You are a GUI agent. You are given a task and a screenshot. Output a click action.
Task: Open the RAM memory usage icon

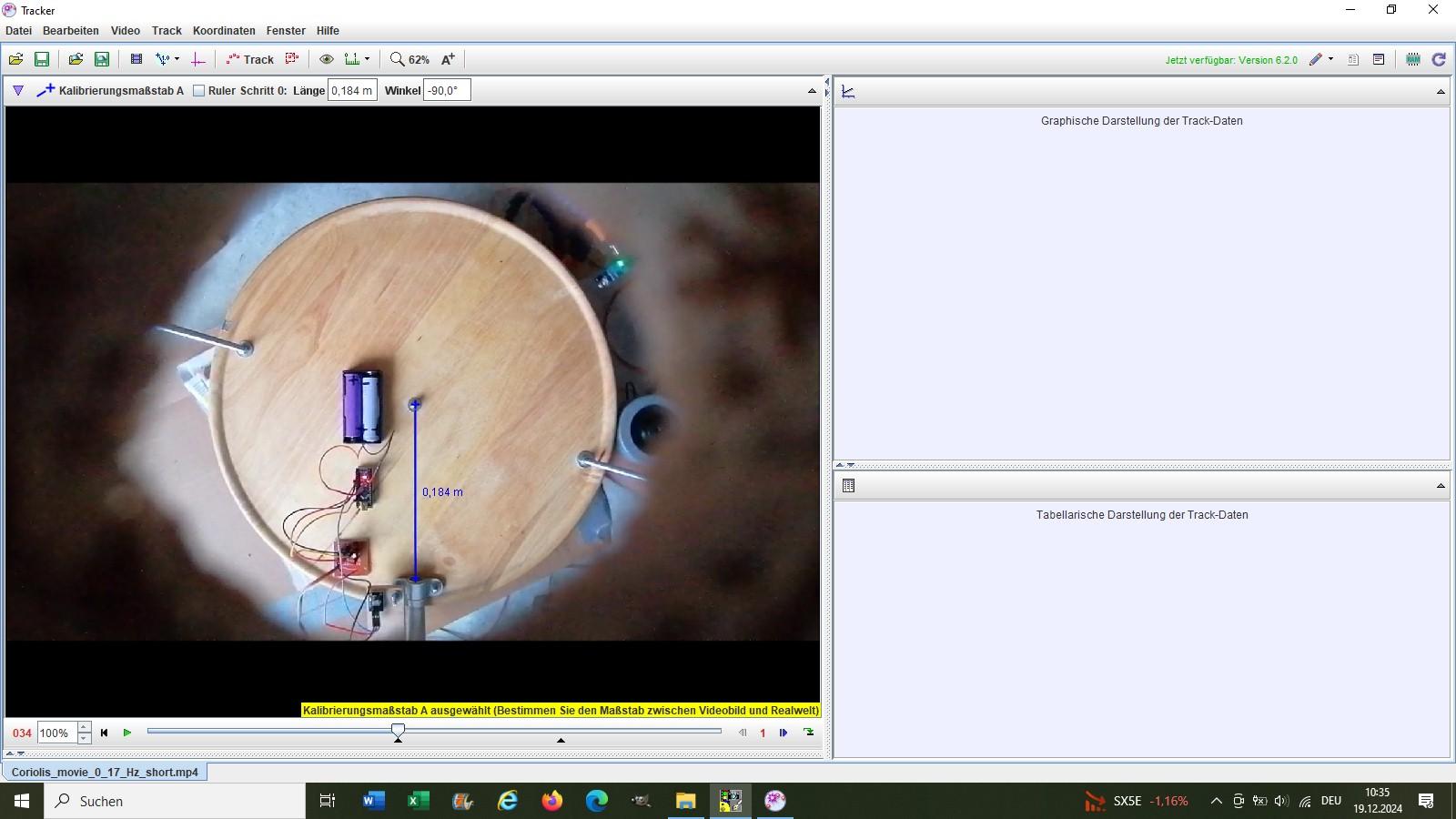coord(1413,59)
